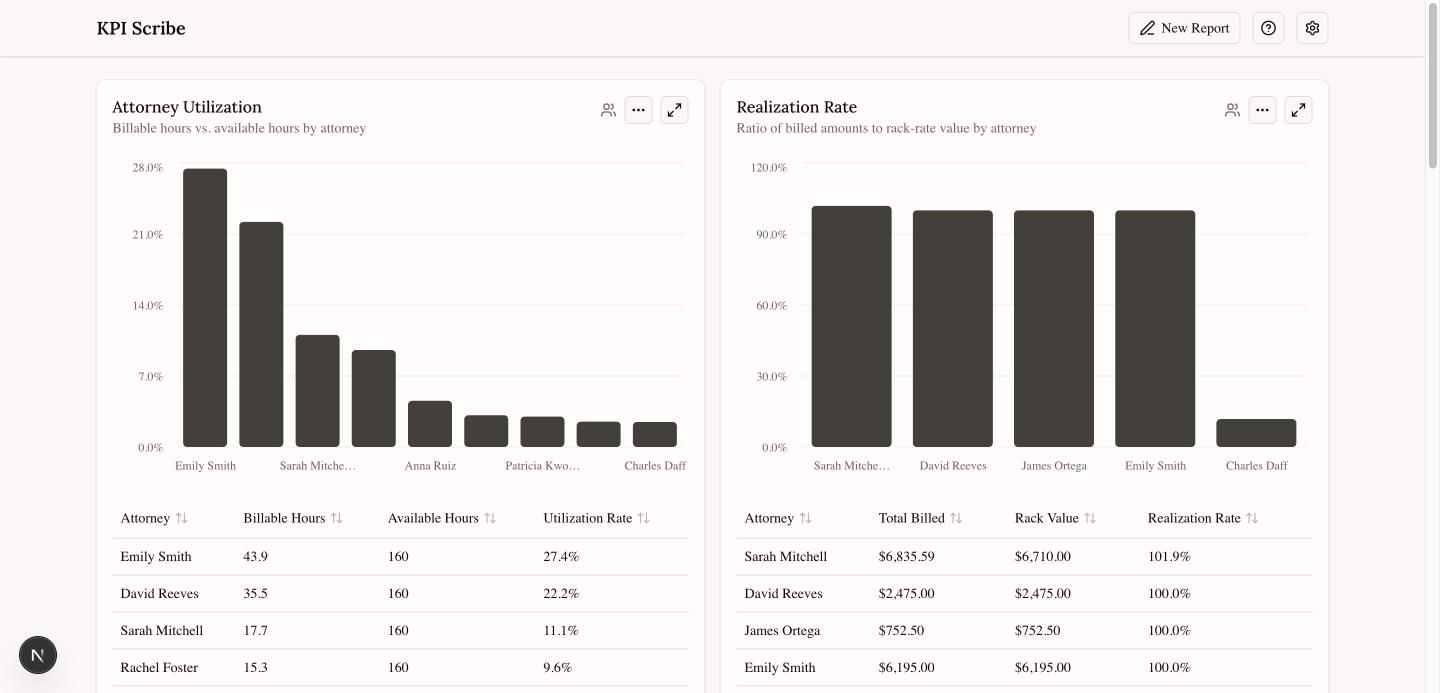Viewport: 1440px width, 693px height.
Task: Click the 22.2% utilization rate cell
Action: click(561, 594)
